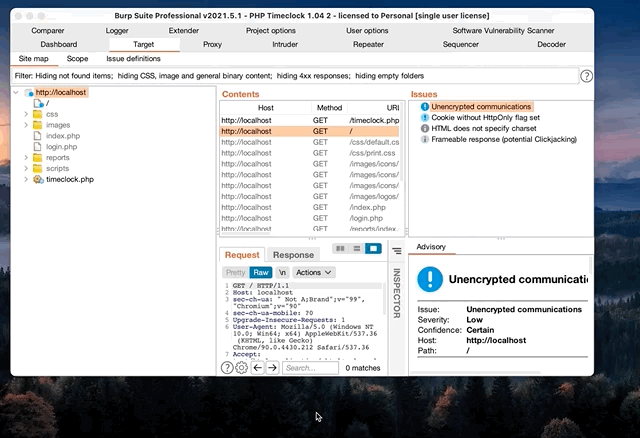Click the search help icon in request panel
Screen dimensions: 640x438
click(227, 368)
